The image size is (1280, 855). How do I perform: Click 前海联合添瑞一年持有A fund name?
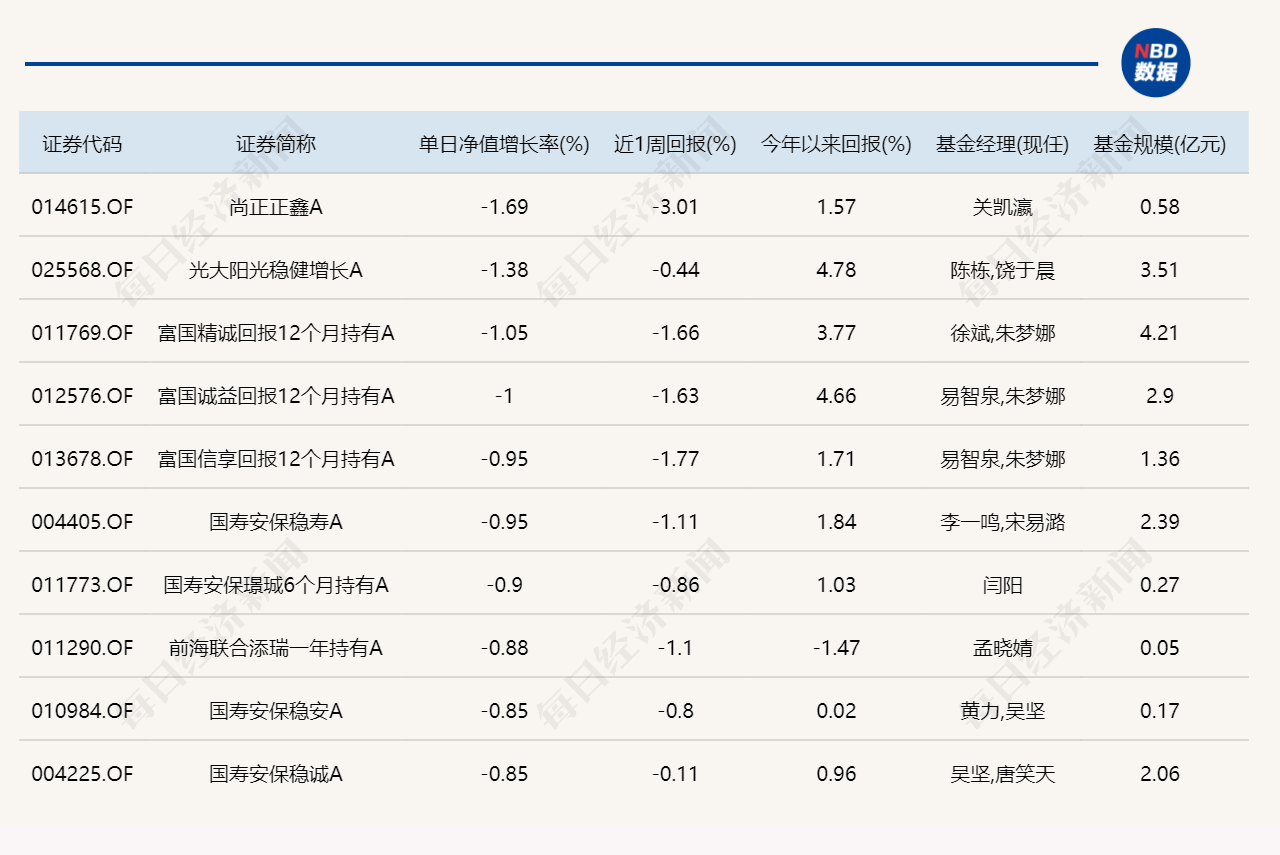(276, 648)
